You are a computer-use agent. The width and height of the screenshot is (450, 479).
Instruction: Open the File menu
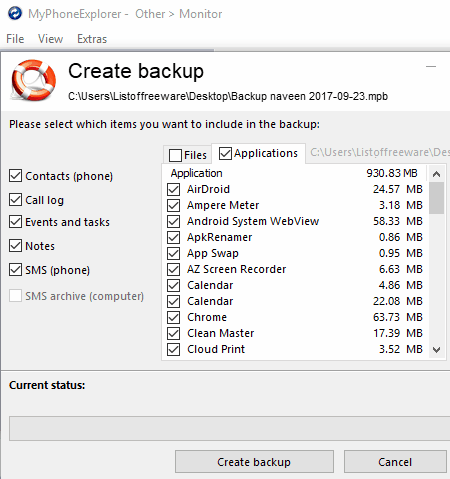pyautogui.click(x=15, y=39)
